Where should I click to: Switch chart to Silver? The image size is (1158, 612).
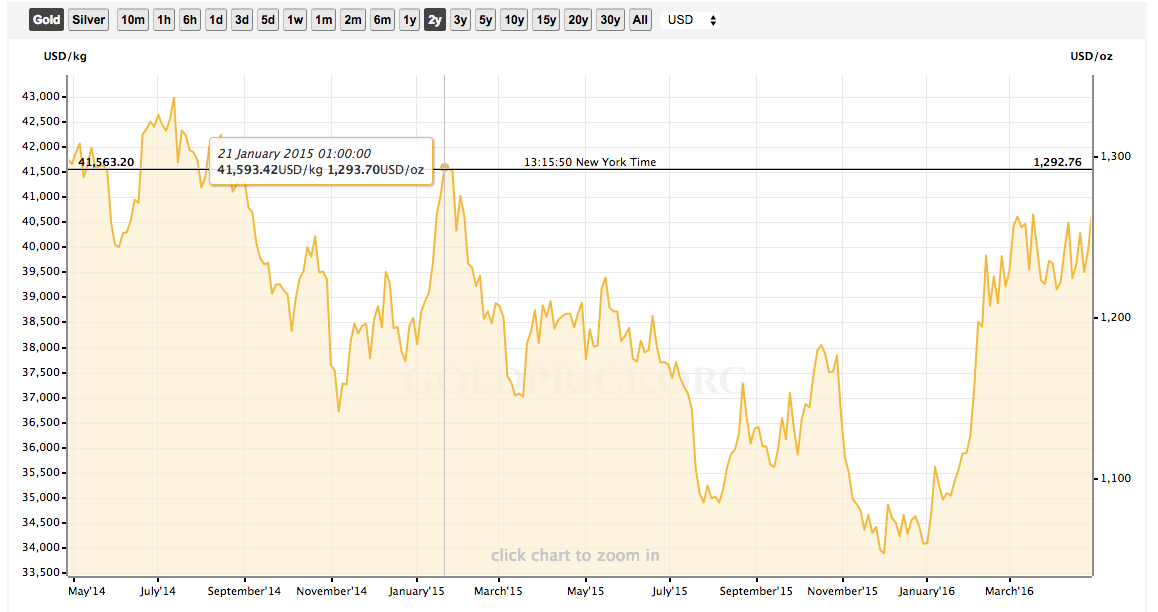pyautogui.click(x=89, y=20)
